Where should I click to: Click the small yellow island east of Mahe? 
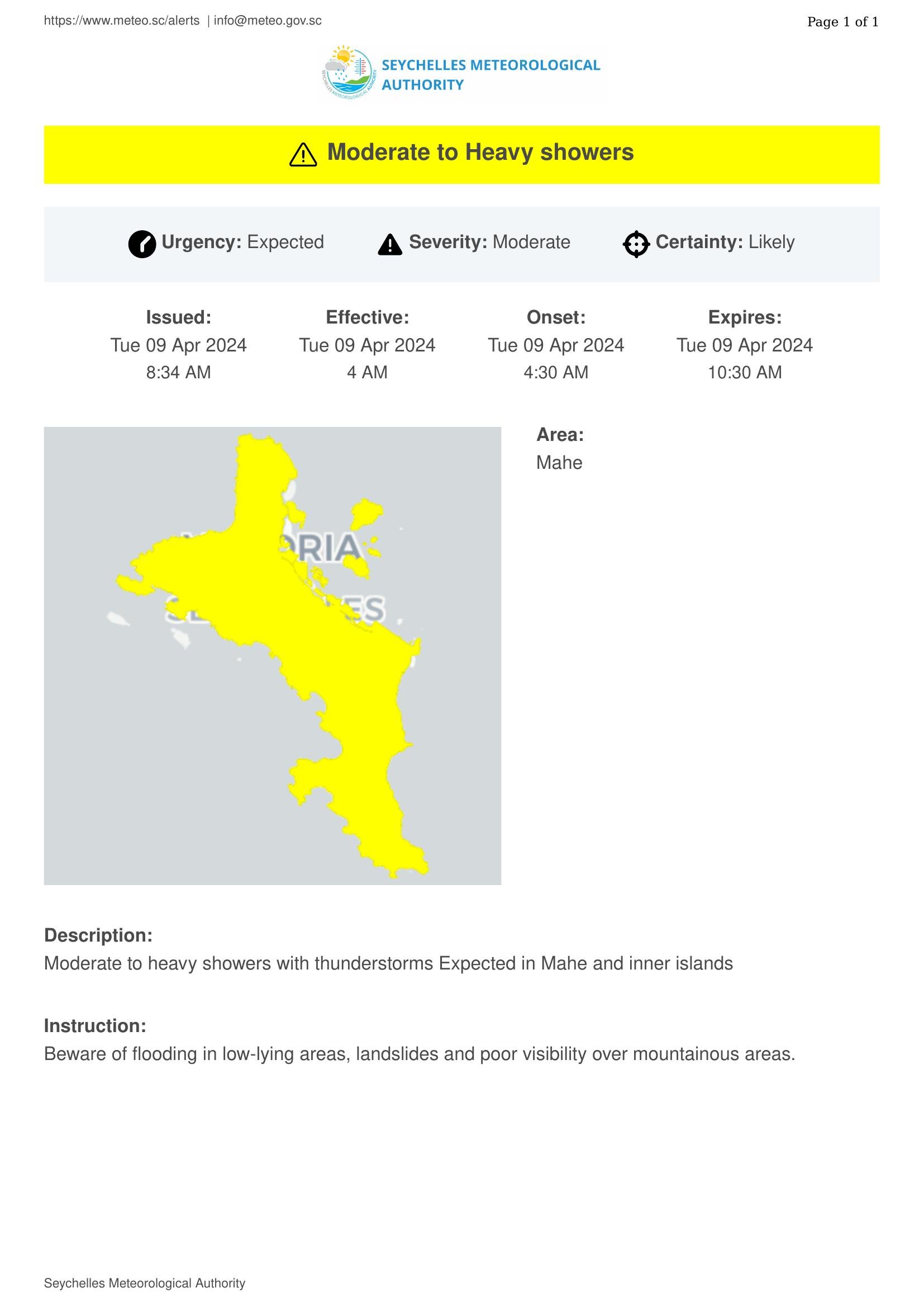pos(364,514)
